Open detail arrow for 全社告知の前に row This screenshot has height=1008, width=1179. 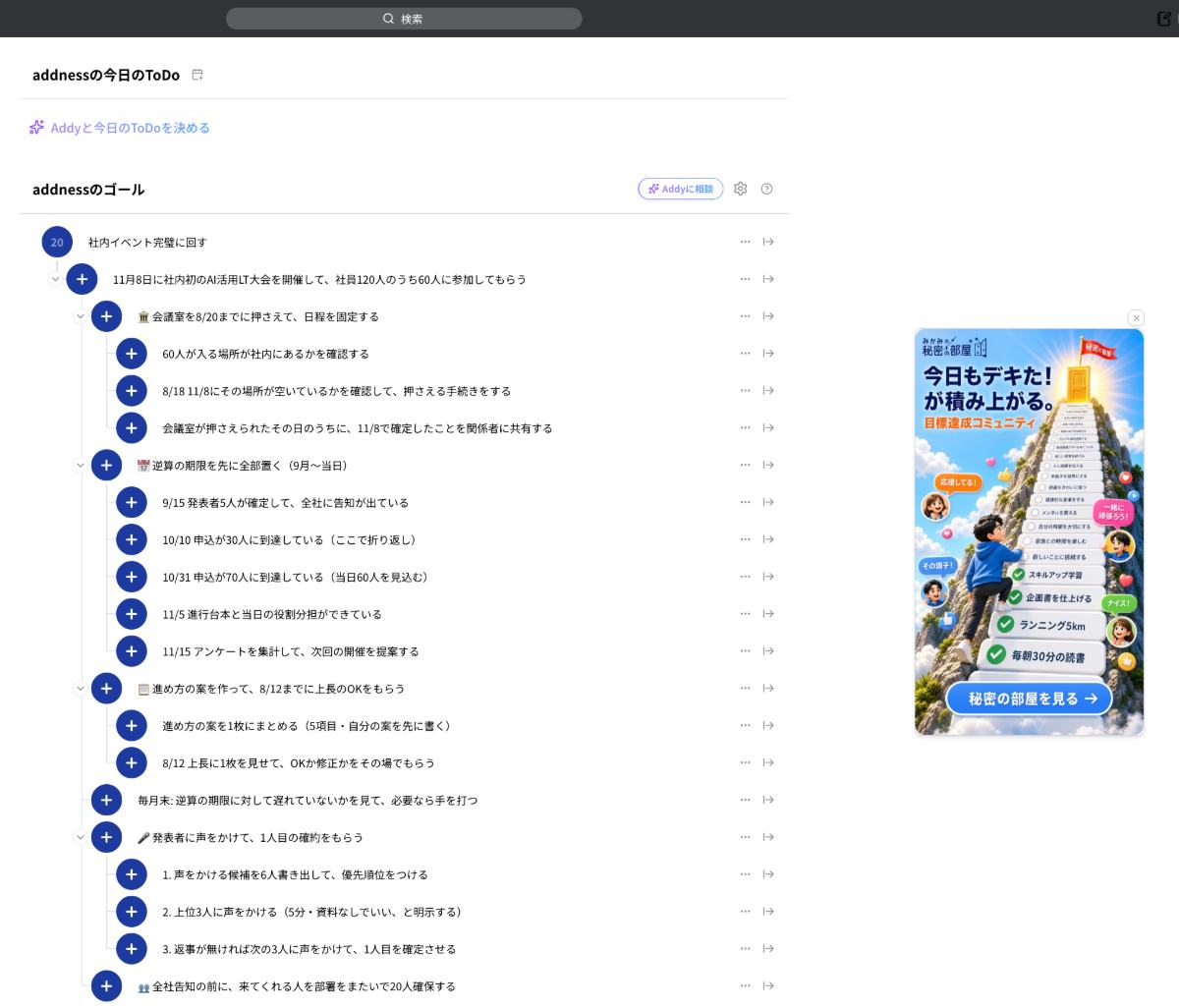coord(768,985)
